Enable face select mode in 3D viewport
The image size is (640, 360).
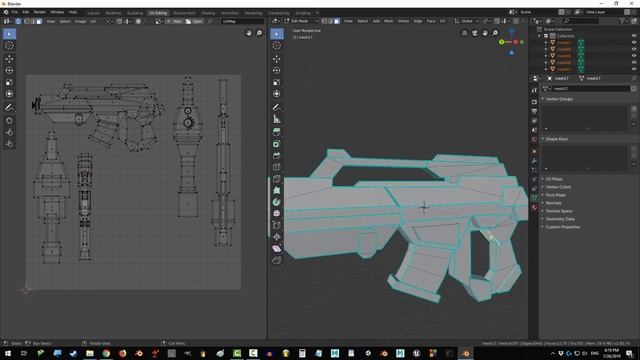tap(336, 21)
